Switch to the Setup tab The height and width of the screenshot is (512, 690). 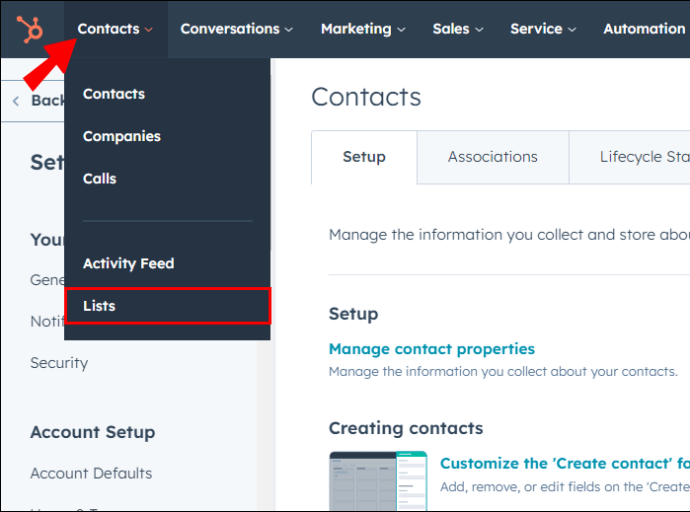pos(364,157)
